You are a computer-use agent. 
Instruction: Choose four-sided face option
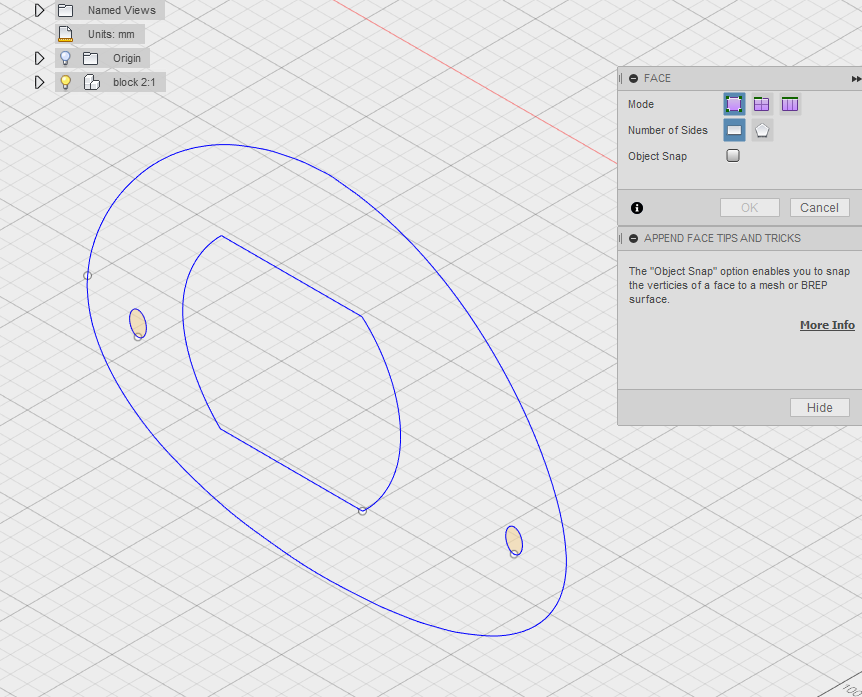click(734, 130)
